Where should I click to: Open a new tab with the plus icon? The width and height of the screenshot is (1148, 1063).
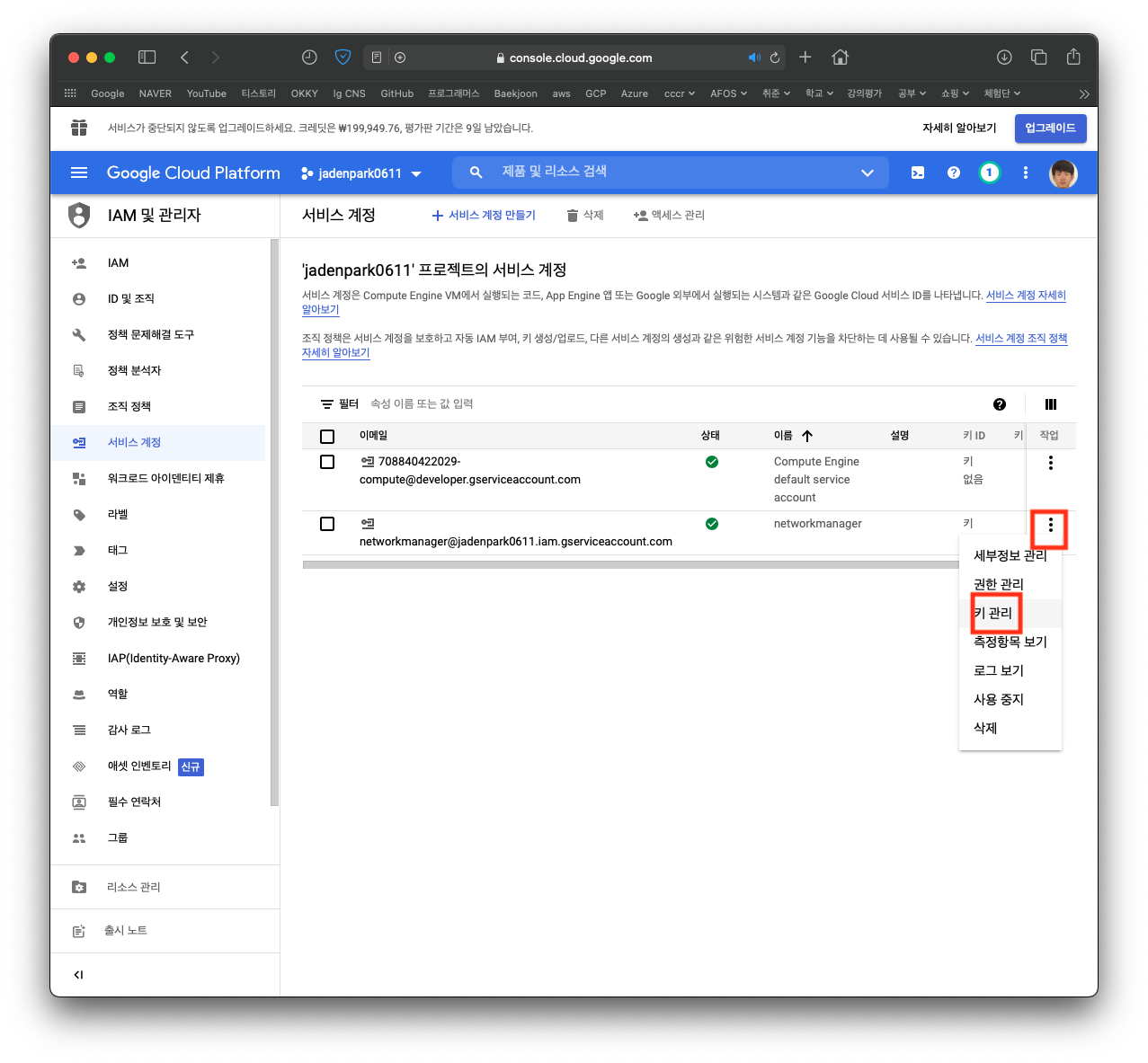coord(805,58)
